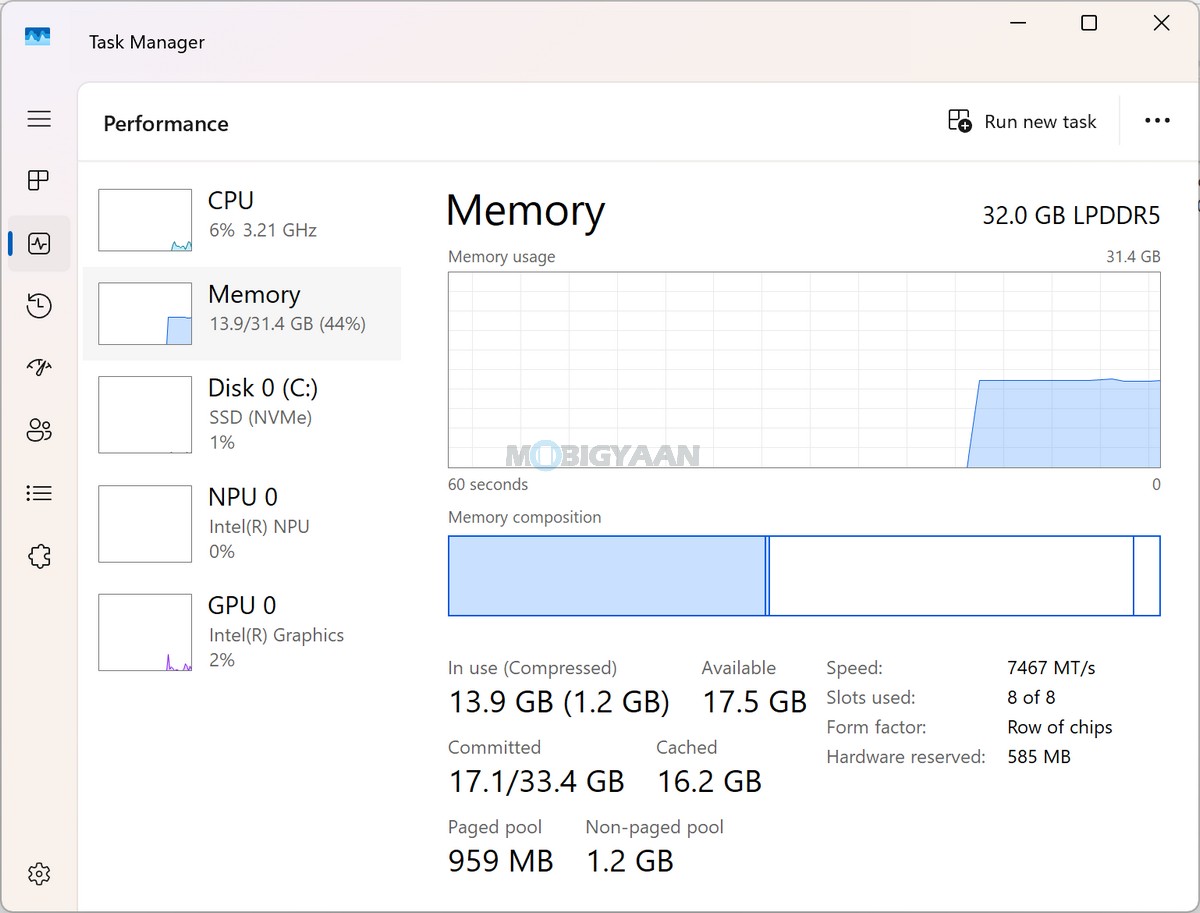Viewport: 1200px width, 913px height.
Task: Click the Available value 17.5 GB
Action: [x=754, y=702]
